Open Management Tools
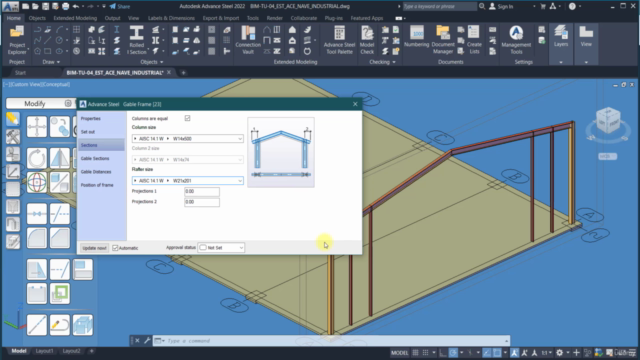 516,40
